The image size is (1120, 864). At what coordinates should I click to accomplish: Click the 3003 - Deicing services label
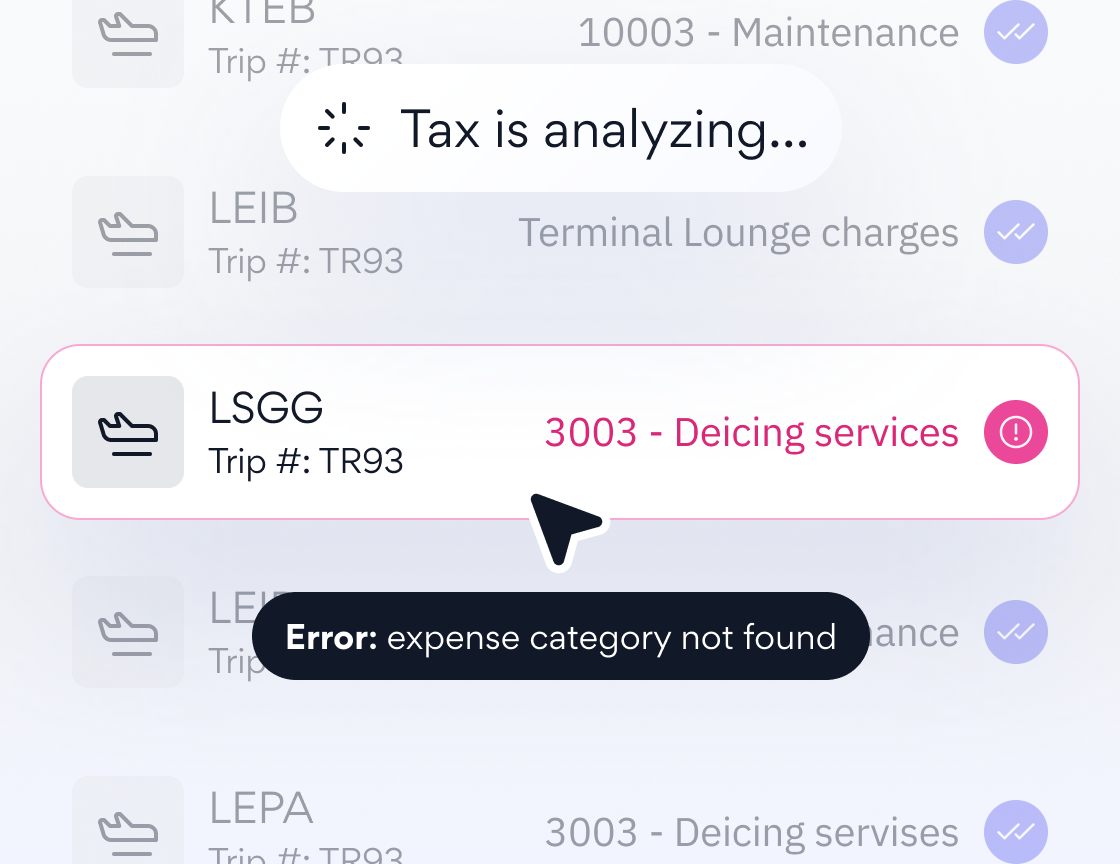[752, 432]
